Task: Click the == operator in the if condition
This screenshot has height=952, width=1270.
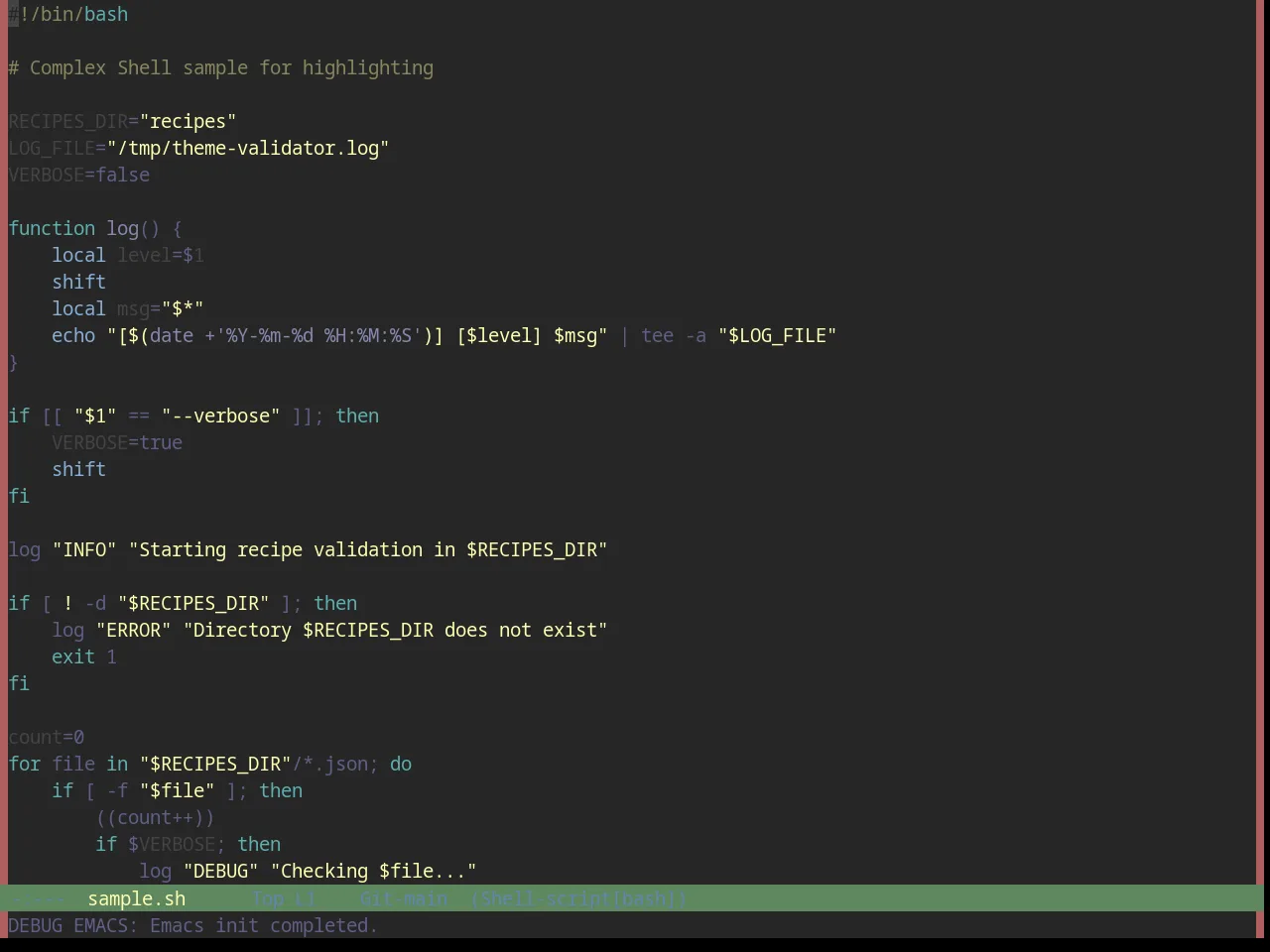Action: pos(139,416)
